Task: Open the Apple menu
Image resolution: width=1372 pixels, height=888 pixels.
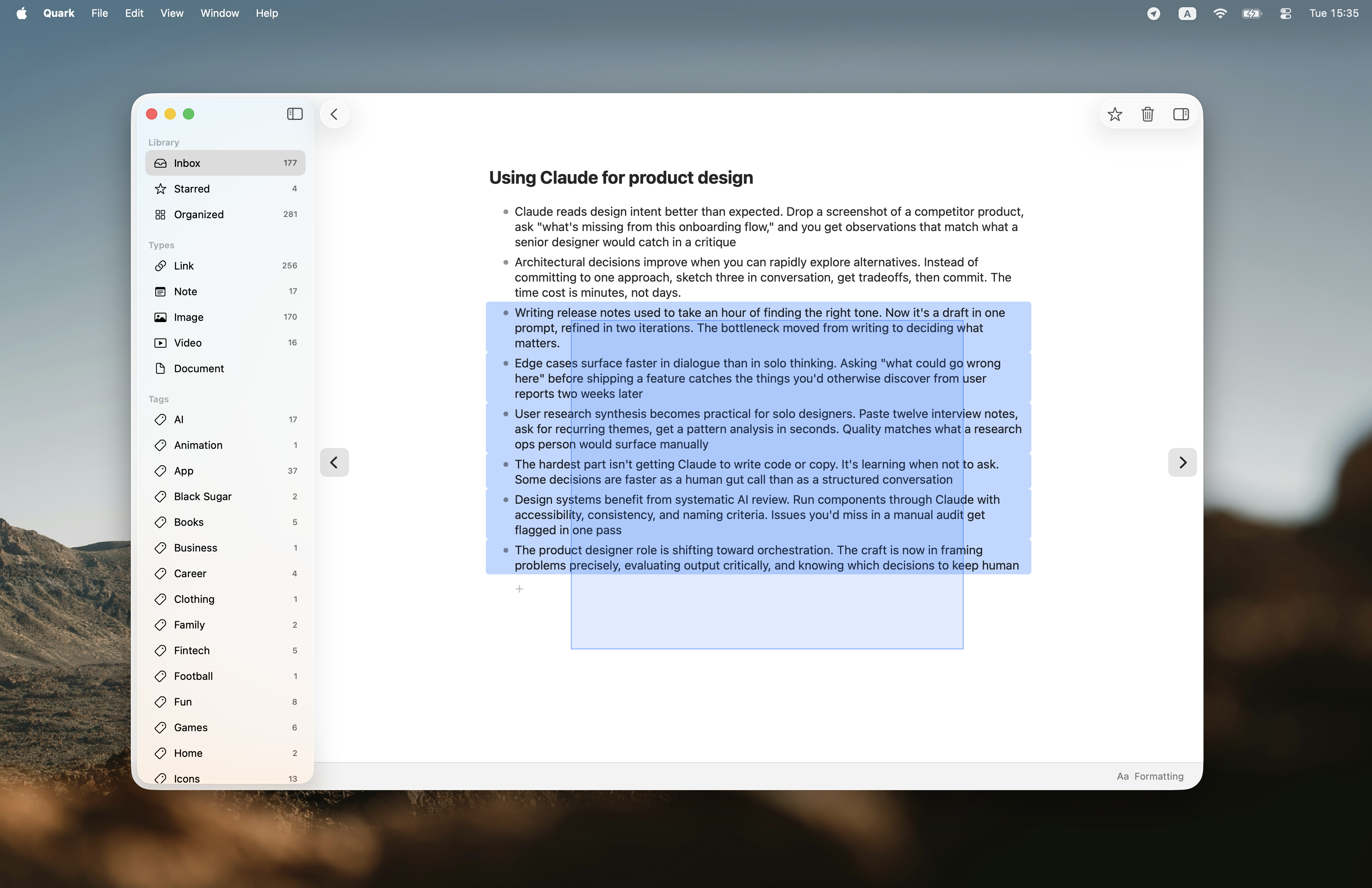Action: click(x=21, y=13)
